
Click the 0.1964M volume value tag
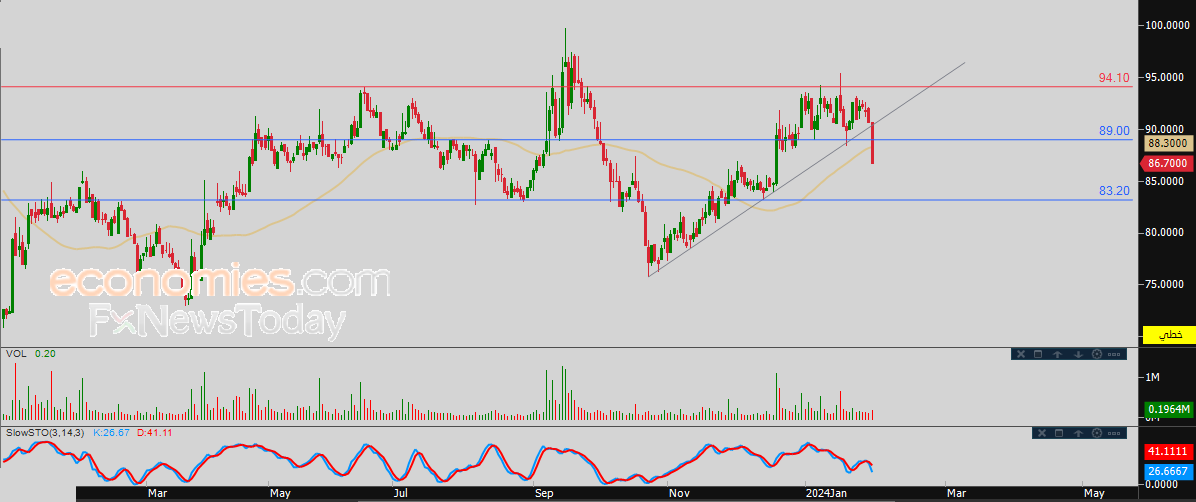coord(1169,409)
